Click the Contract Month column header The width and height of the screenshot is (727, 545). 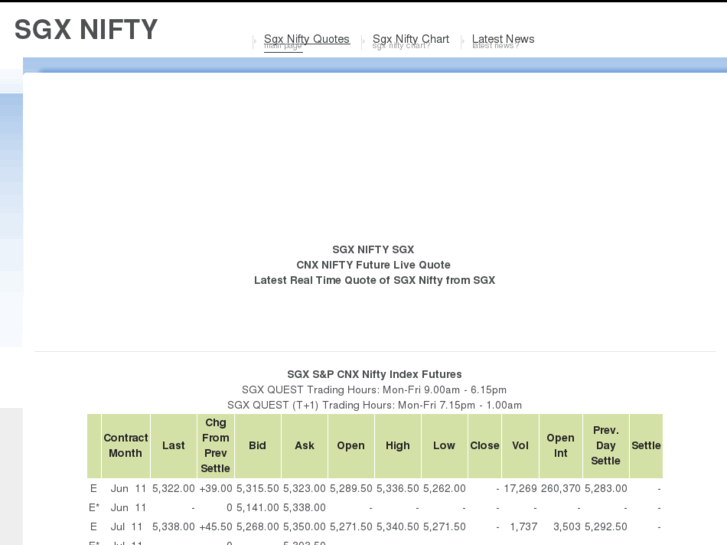coord(126,445)
